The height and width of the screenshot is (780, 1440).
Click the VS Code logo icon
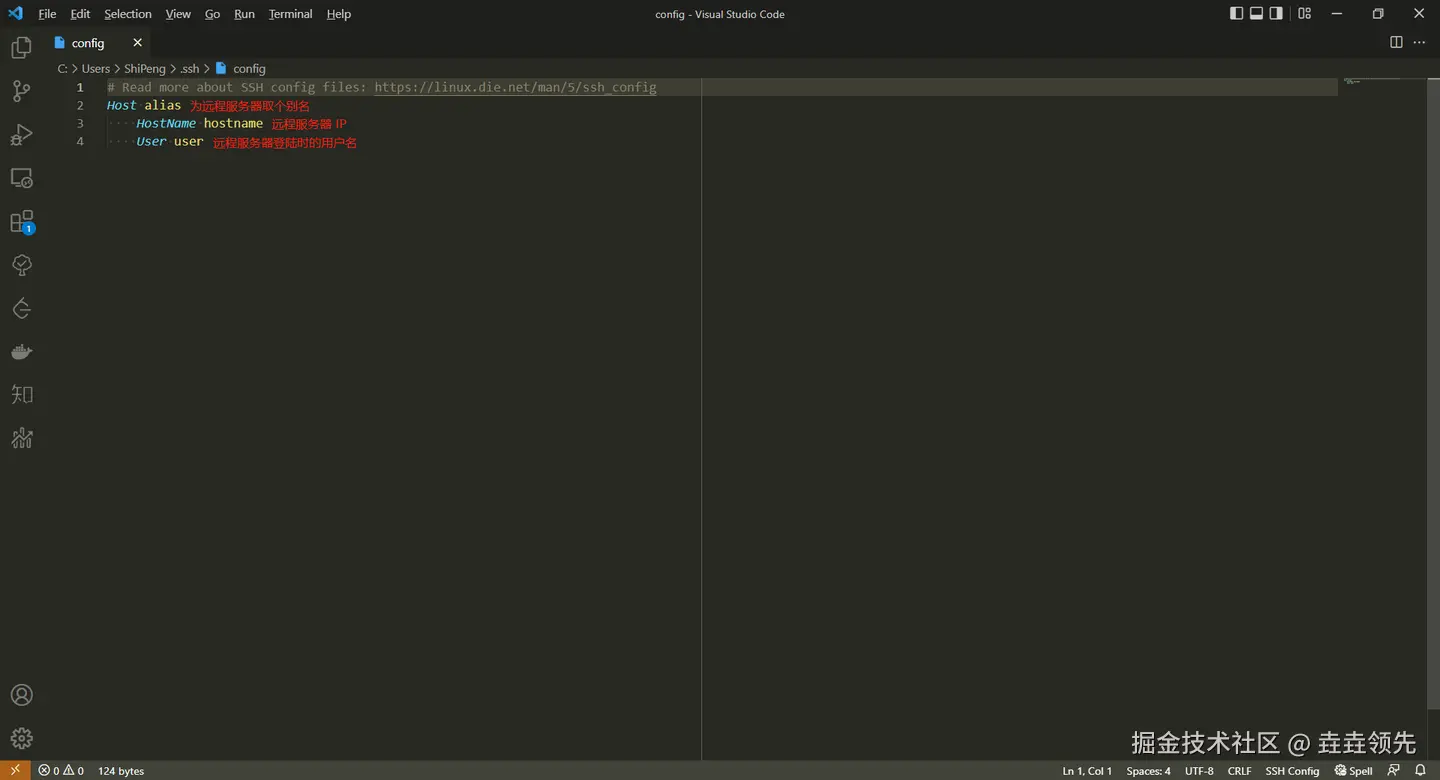click(x=15, y=14)
